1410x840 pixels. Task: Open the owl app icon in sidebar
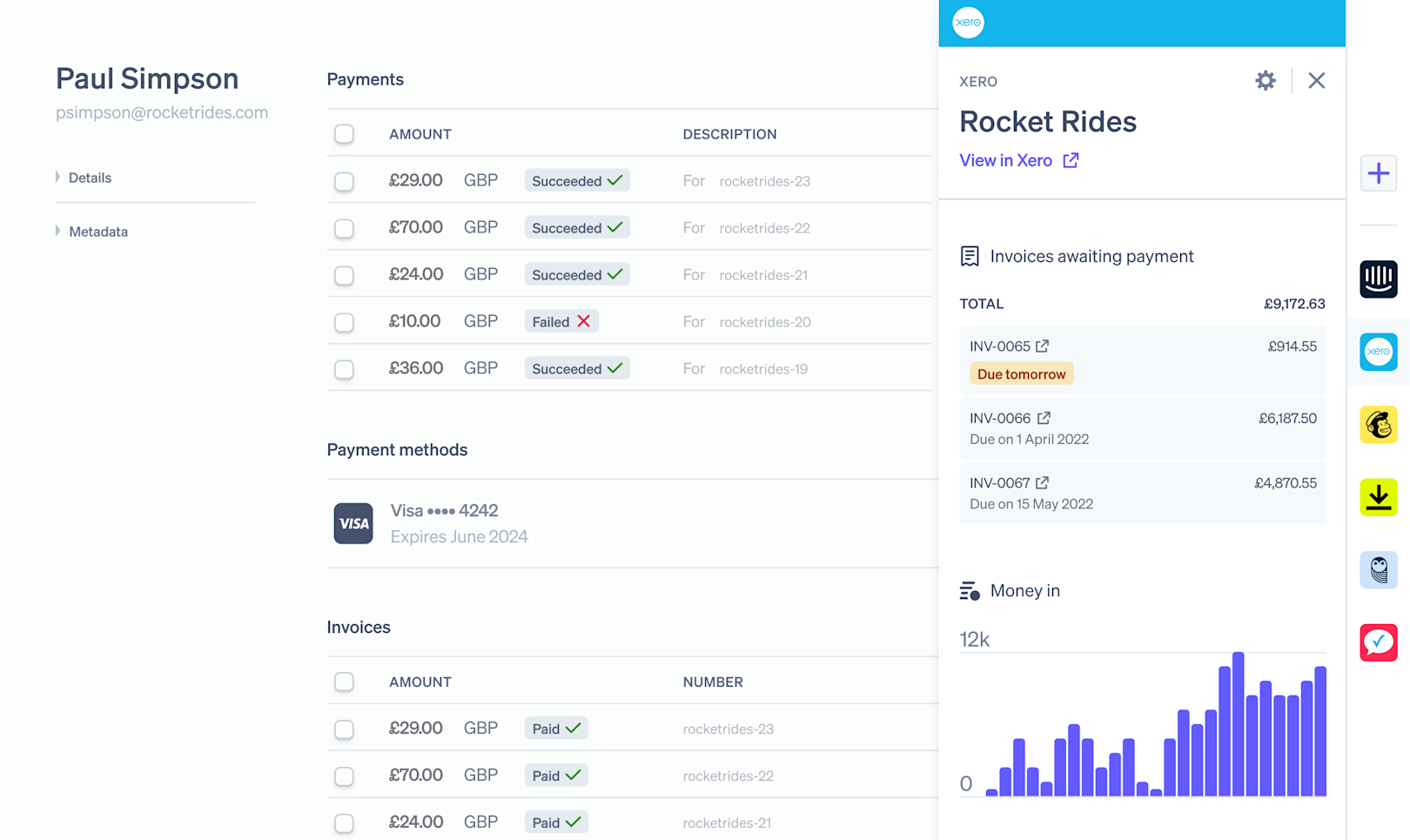click(1379, 570)
